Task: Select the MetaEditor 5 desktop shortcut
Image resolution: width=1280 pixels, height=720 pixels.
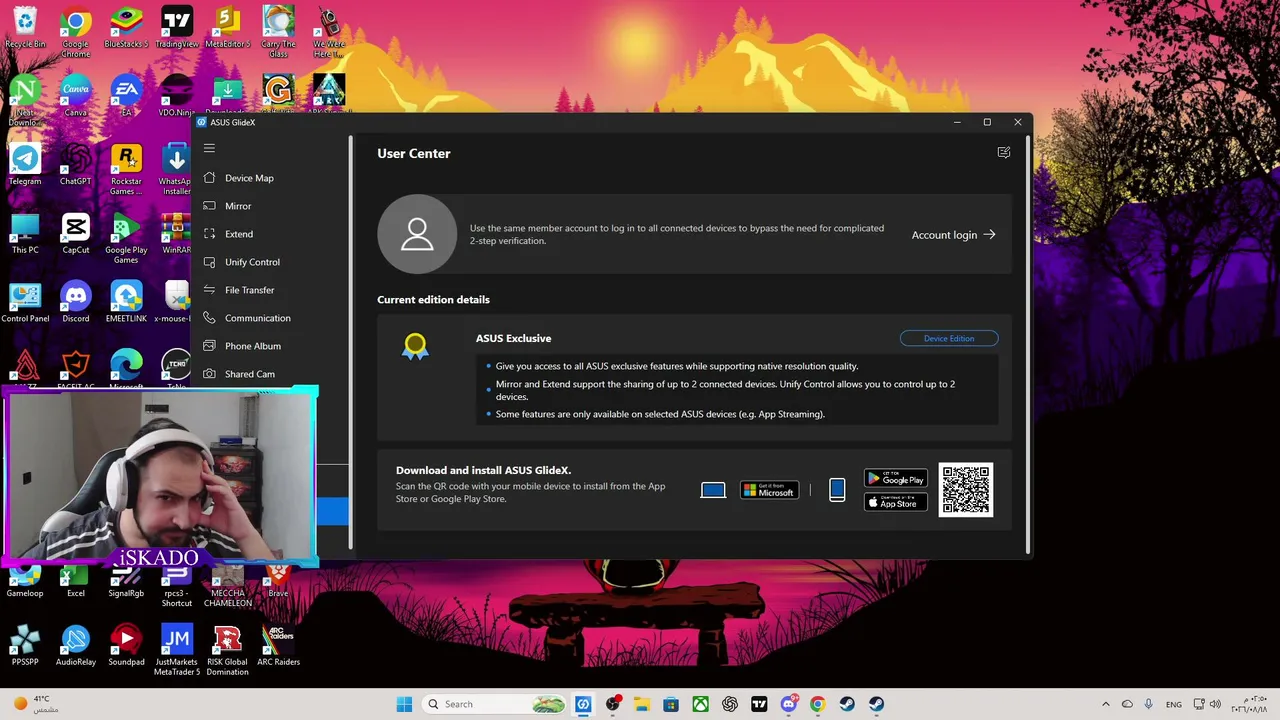Action: [x=228, y=28]
